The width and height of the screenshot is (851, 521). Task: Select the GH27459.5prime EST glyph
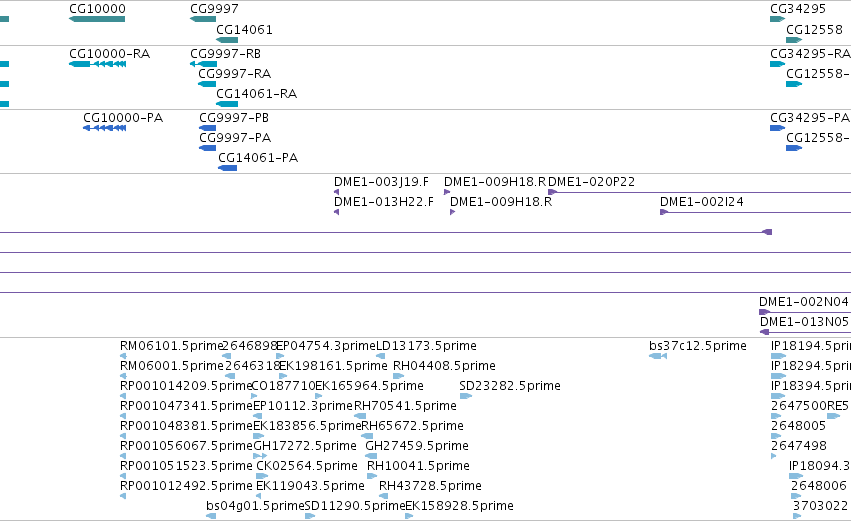click(x=371, y=456)
